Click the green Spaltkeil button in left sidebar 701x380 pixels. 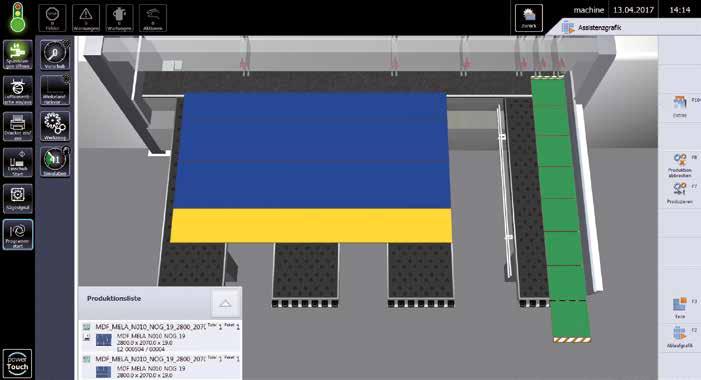(x=18, y=55)
